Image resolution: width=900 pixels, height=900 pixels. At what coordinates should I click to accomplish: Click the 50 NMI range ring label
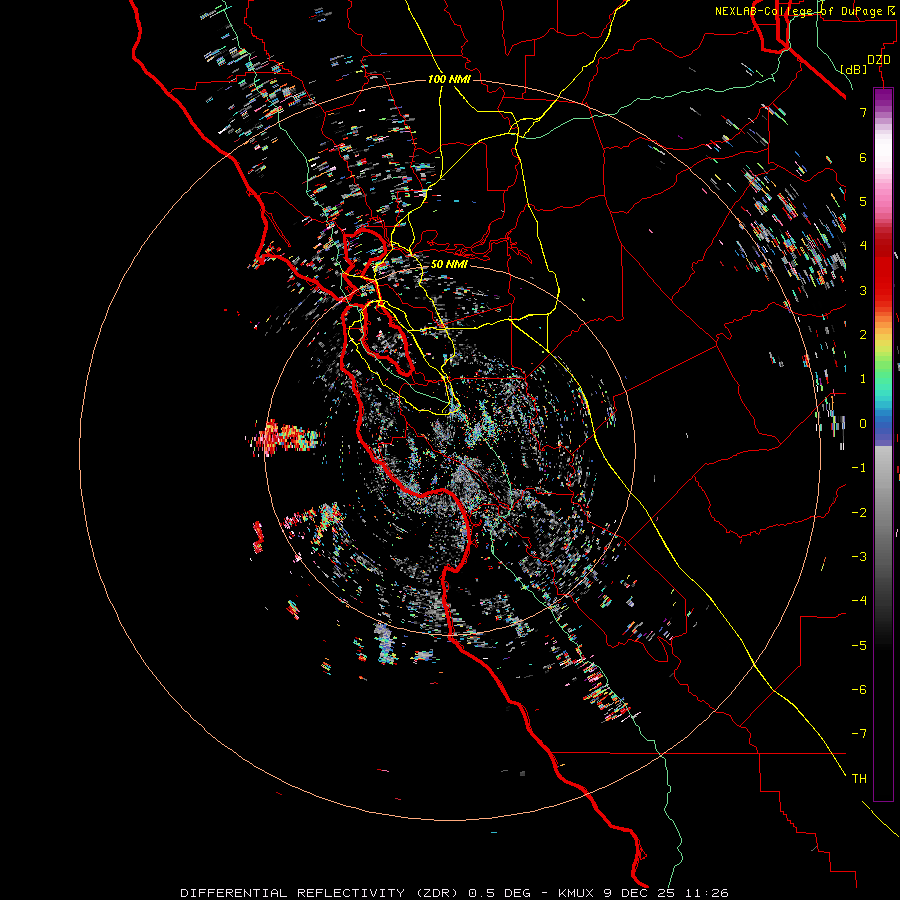[449, 264]
